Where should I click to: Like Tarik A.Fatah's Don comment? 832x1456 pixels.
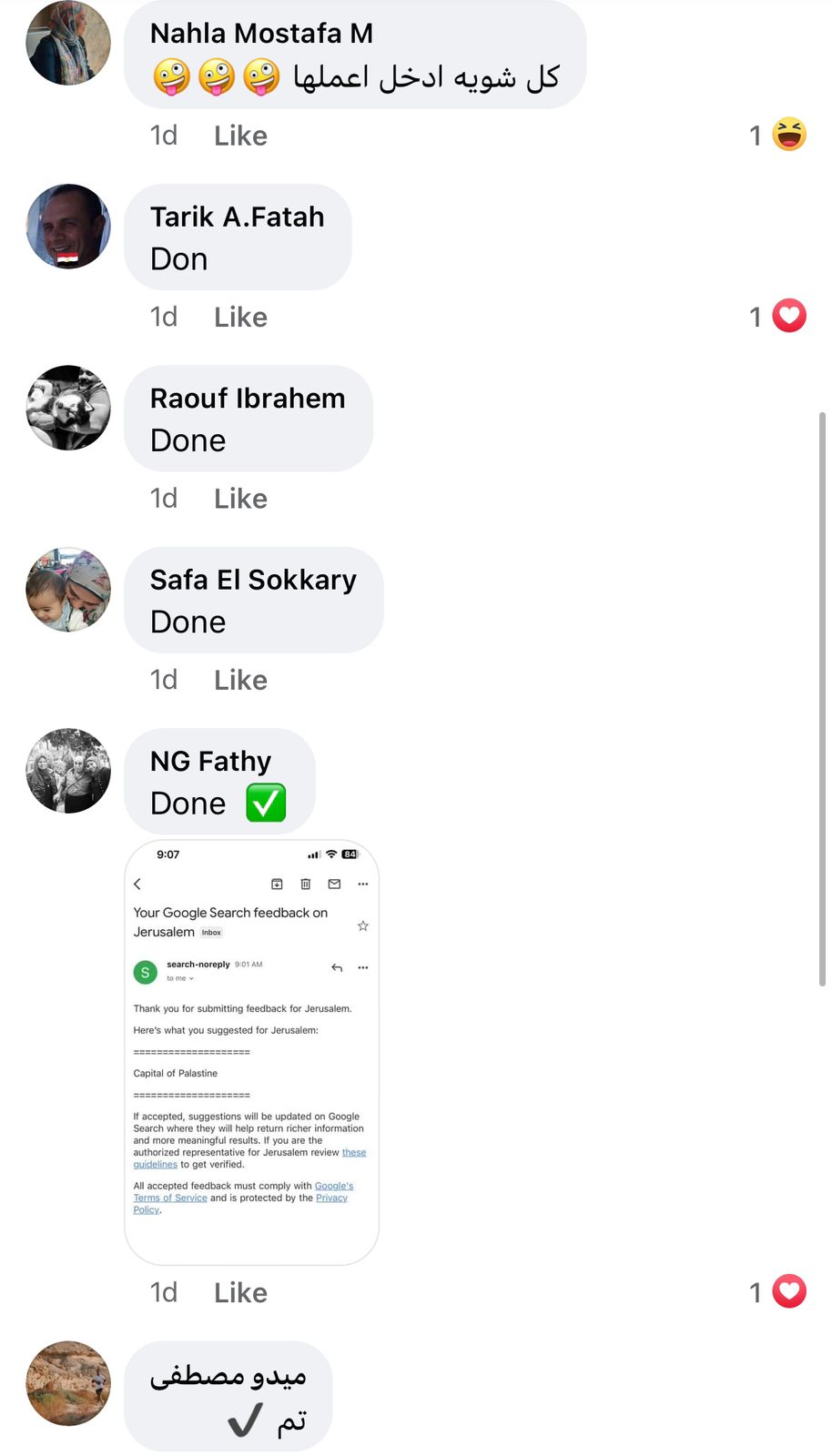[x=240, y=317]
